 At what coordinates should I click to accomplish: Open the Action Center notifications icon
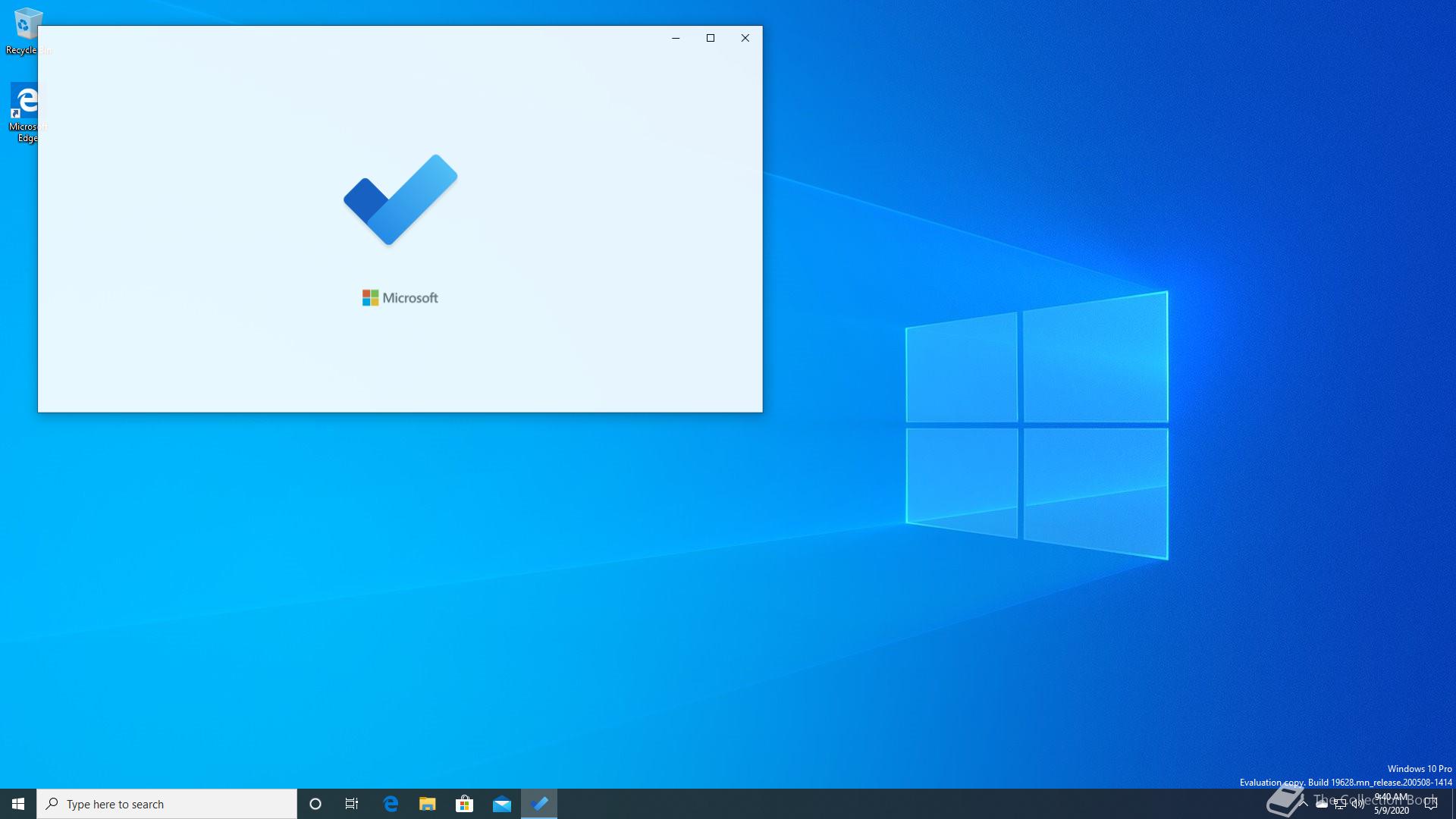tap(1431, 804)
